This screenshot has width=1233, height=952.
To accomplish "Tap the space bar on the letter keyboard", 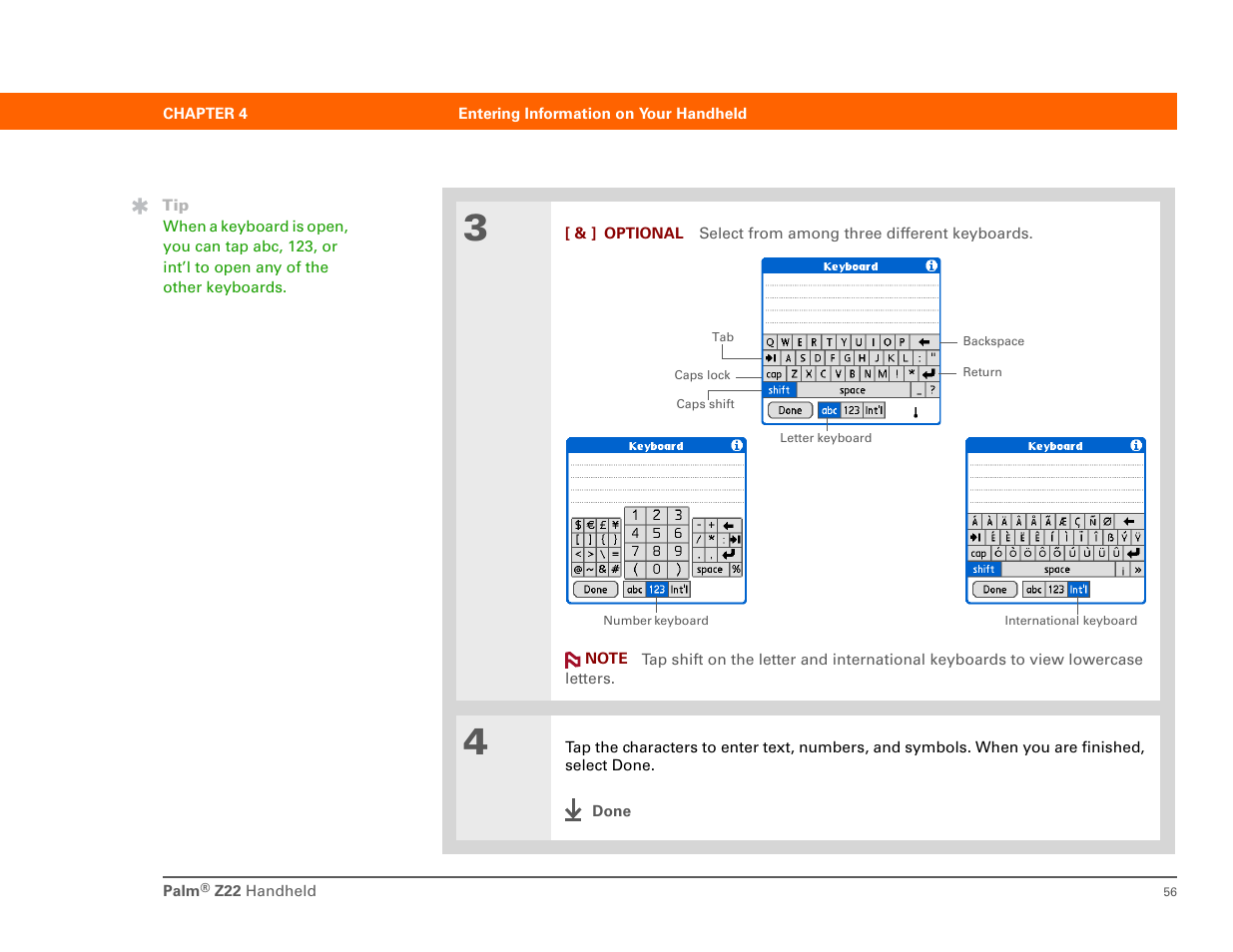I will [853, 390].
